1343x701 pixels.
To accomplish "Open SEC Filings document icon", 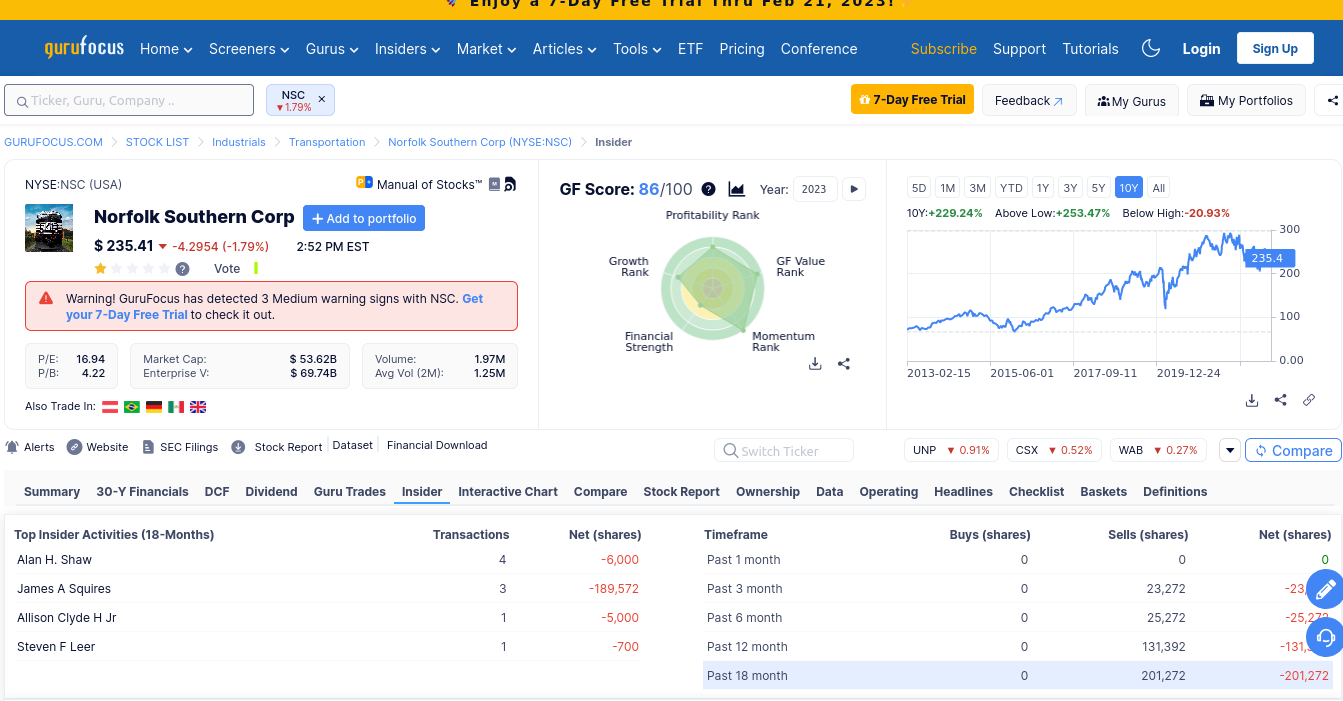I will 148,447.
